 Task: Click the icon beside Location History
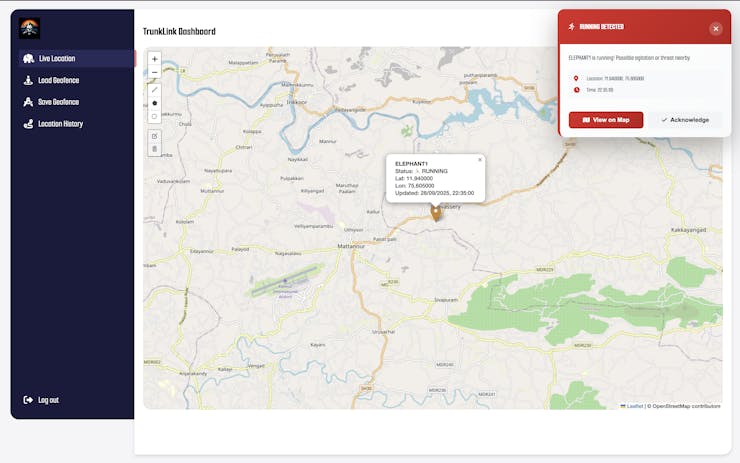click(28, 124)
